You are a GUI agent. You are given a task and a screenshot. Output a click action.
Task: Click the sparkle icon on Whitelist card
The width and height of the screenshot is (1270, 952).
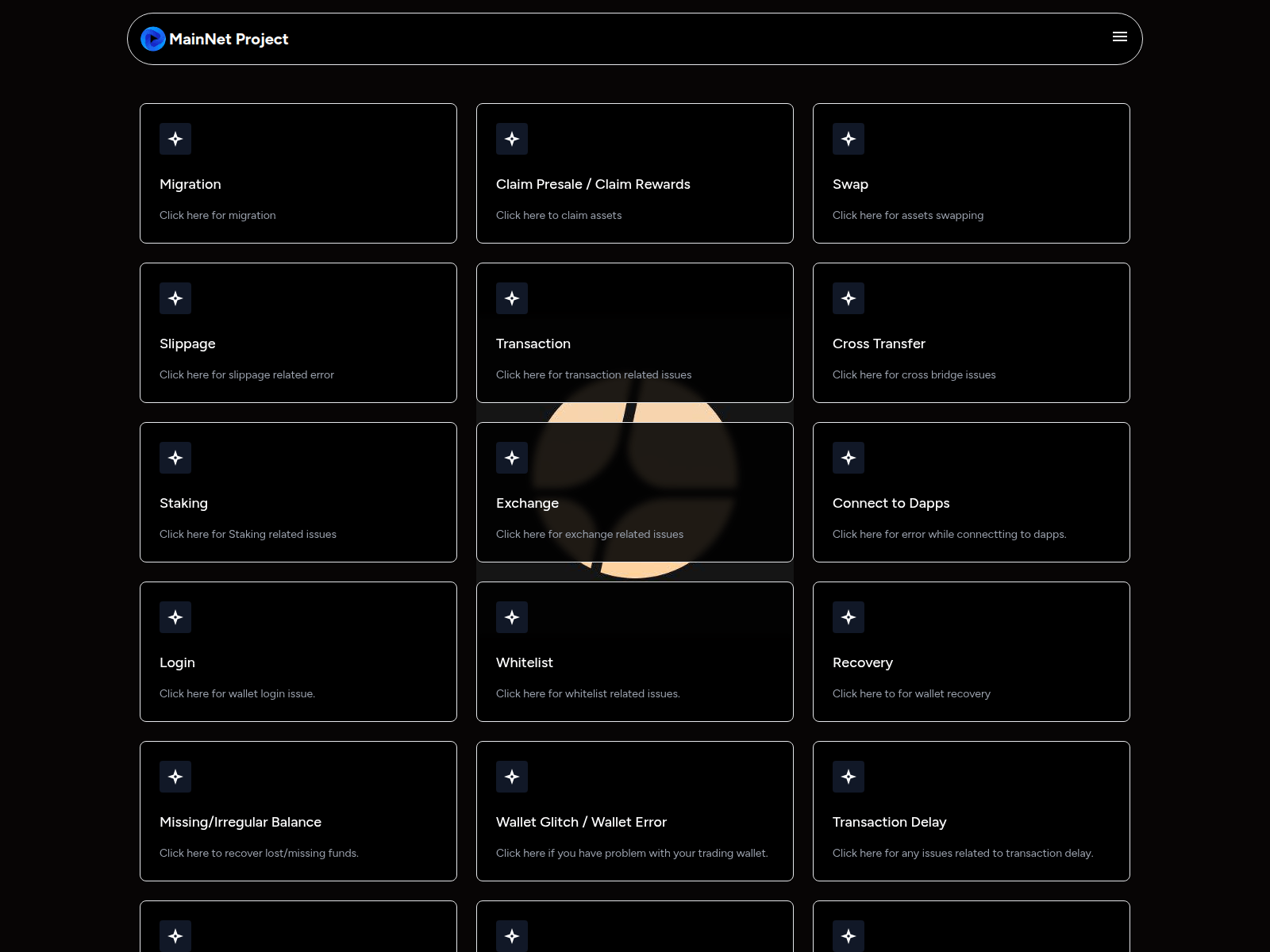coord(512,617)
